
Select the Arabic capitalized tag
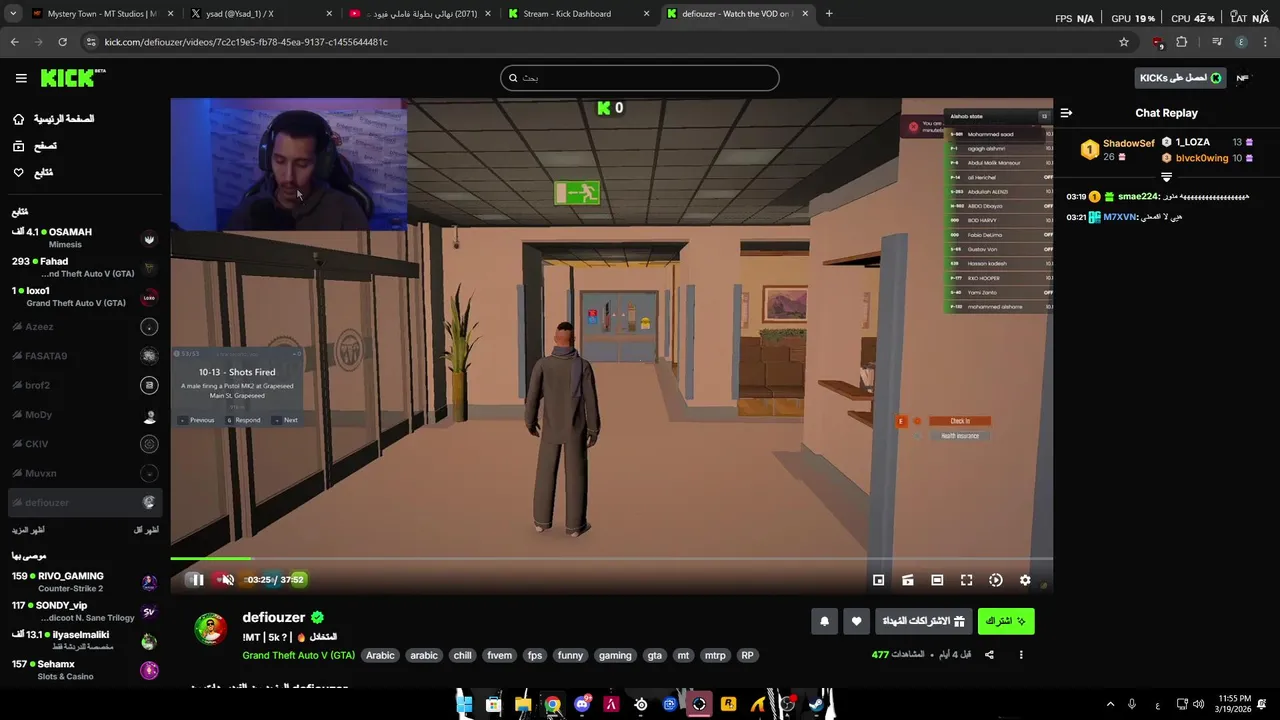point(380,655)
